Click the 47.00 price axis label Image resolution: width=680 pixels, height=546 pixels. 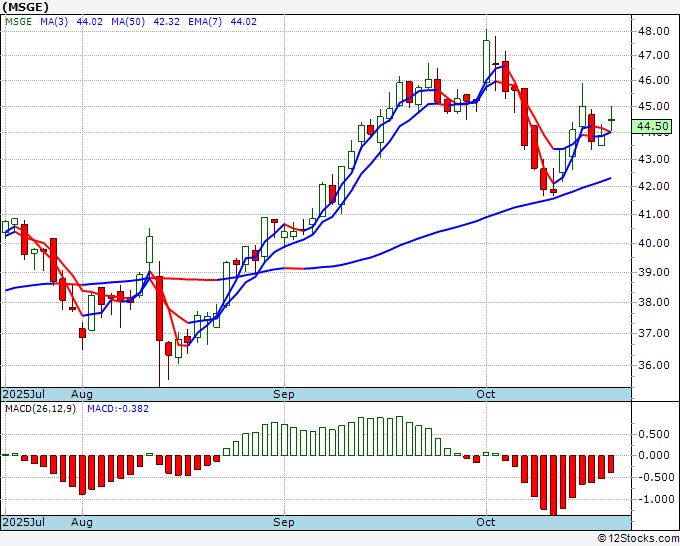pyautogui.click(x=654, y=56)
